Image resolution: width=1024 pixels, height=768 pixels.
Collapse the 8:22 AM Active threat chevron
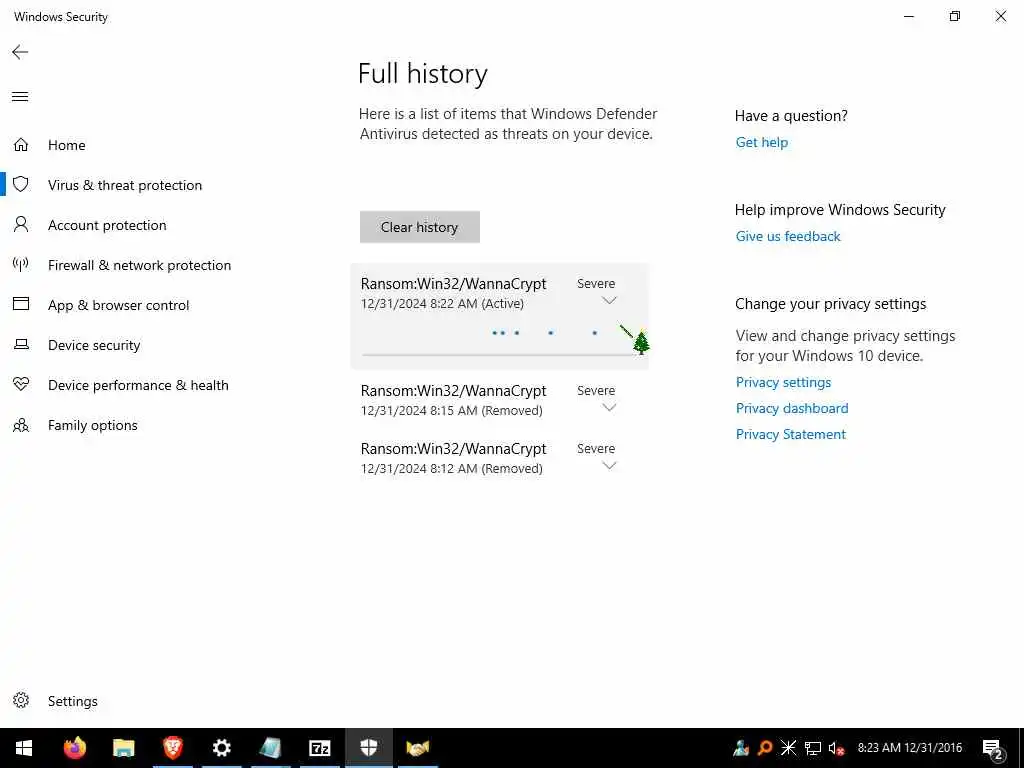click(609, 301)
